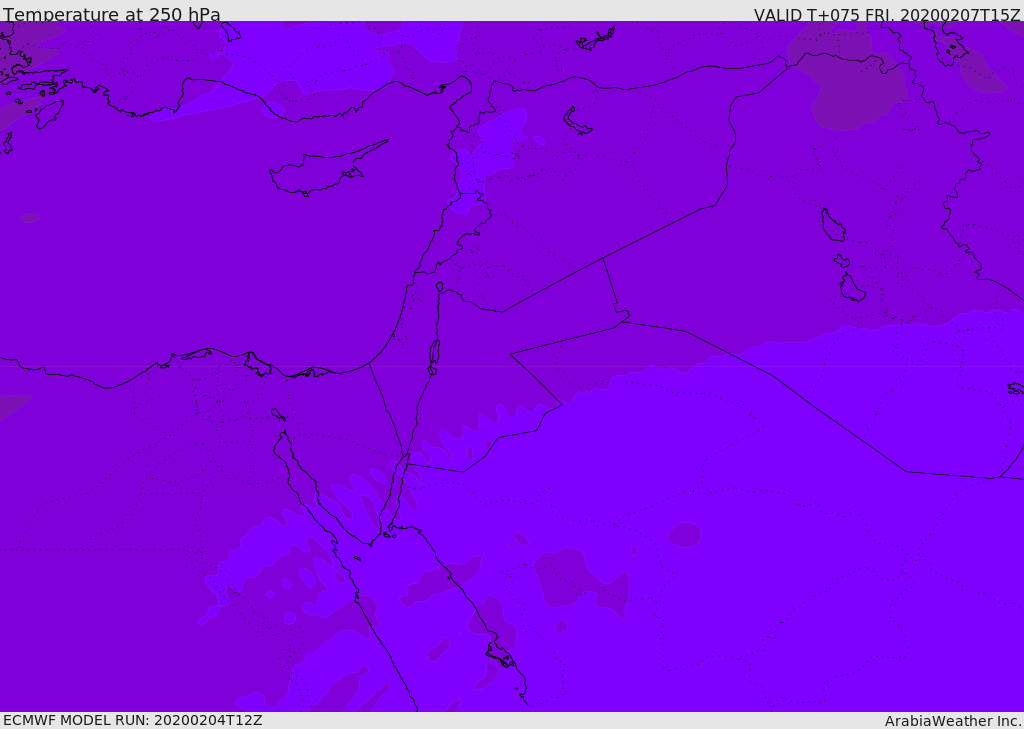Click the island of Rhodes
Image resolution: width=1024 pixels, height=729 pixels.
(x=49, y=113)
